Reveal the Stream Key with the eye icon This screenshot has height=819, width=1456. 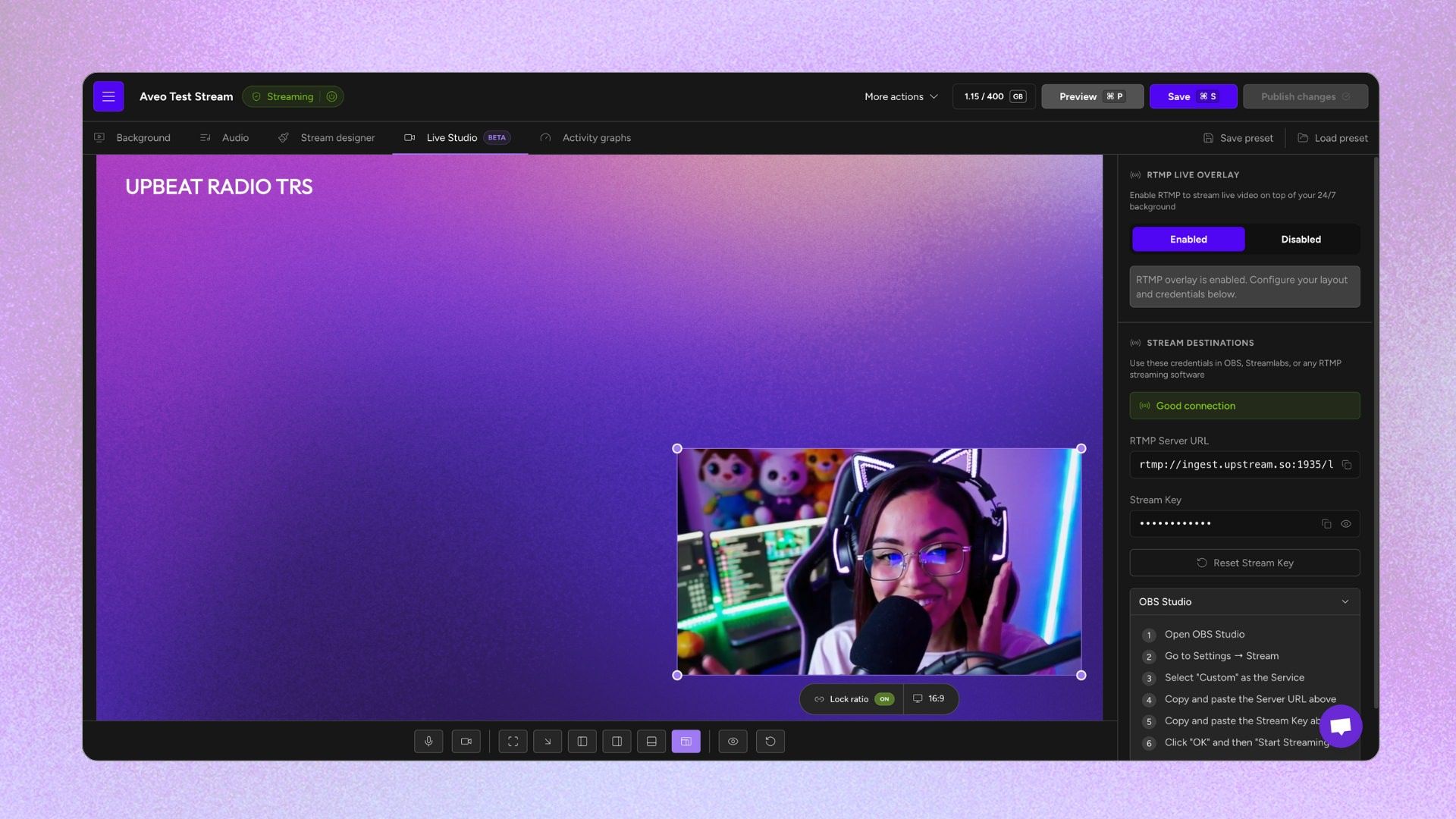click(x=1346, y=523)
